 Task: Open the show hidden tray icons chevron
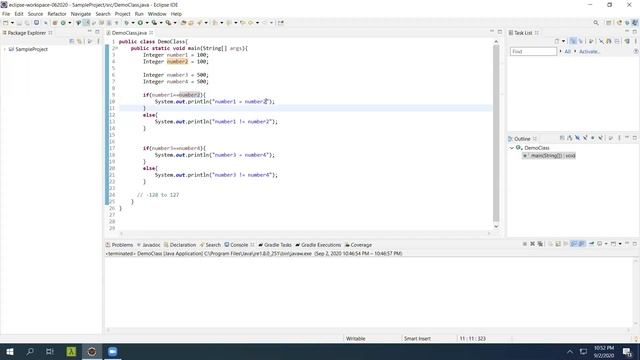(570, 351)
